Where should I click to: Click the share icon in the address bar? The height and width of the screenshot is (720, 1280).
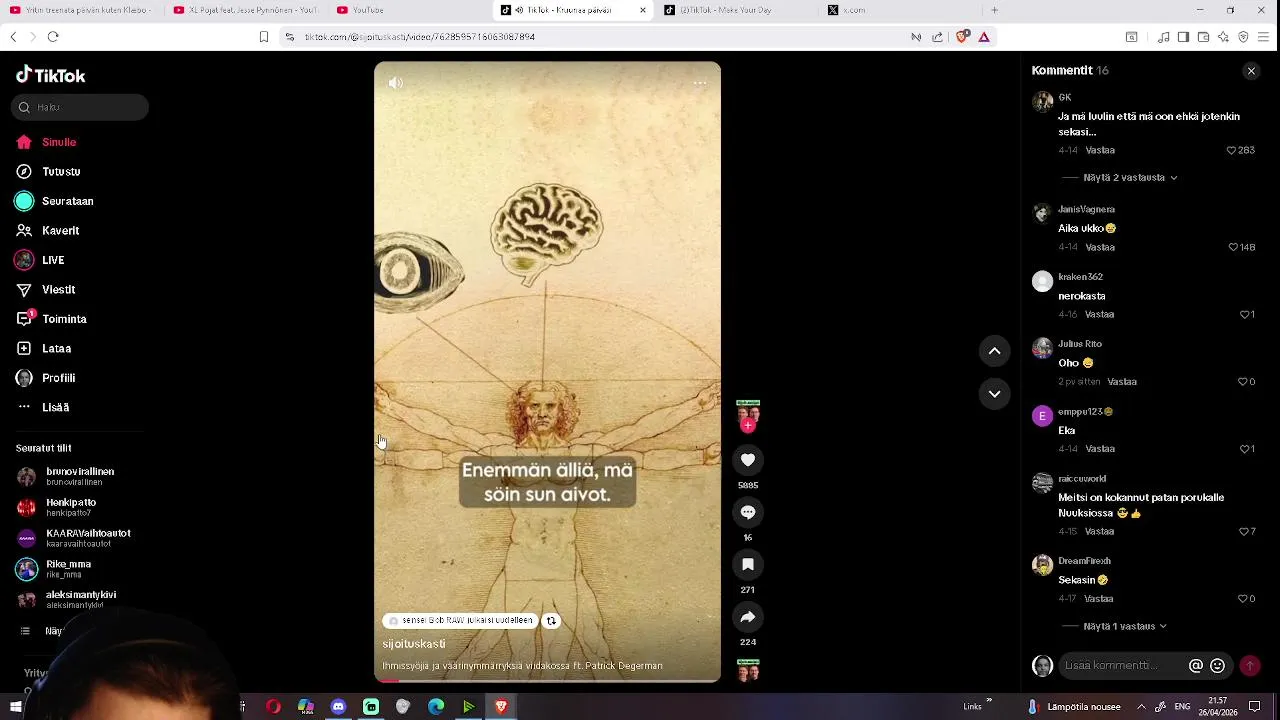click(x=937, y=37)
